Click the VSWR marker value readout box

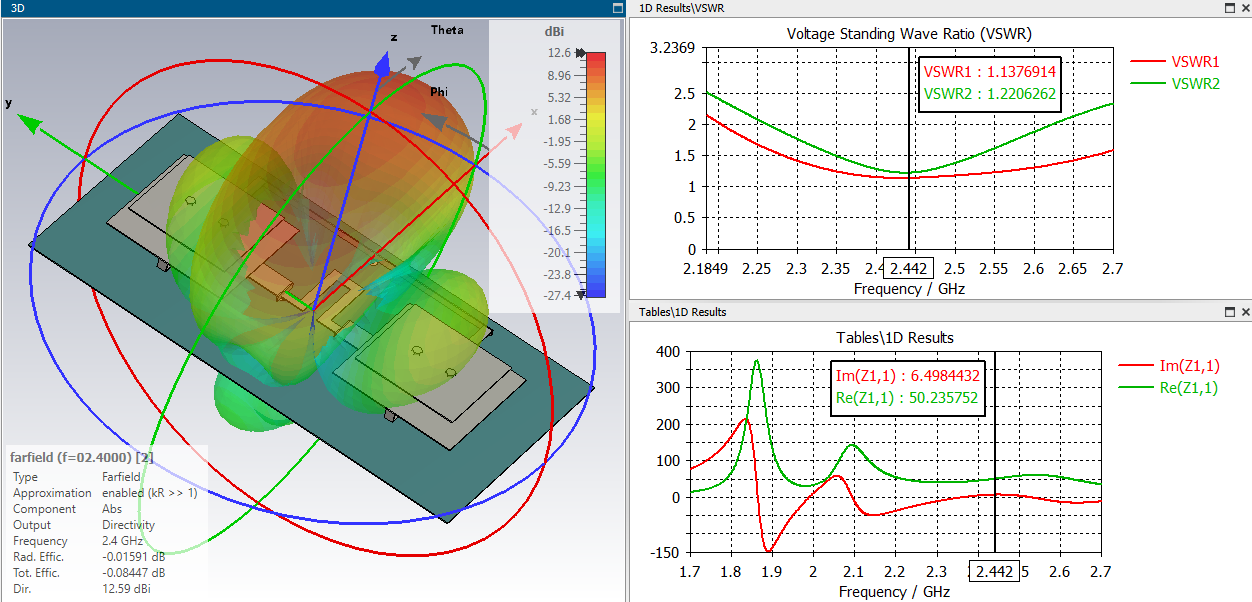pyautogui.click(x=988, y=83)
